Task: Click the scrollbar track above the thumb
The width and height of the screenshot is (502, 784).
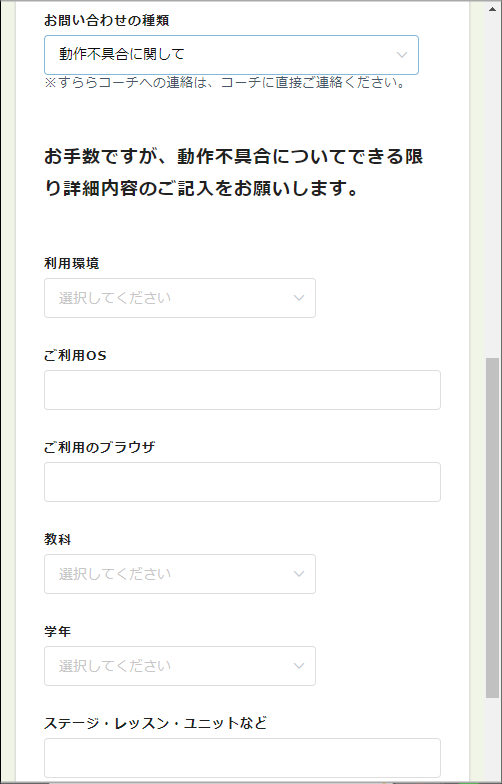Action: point(492,185)
